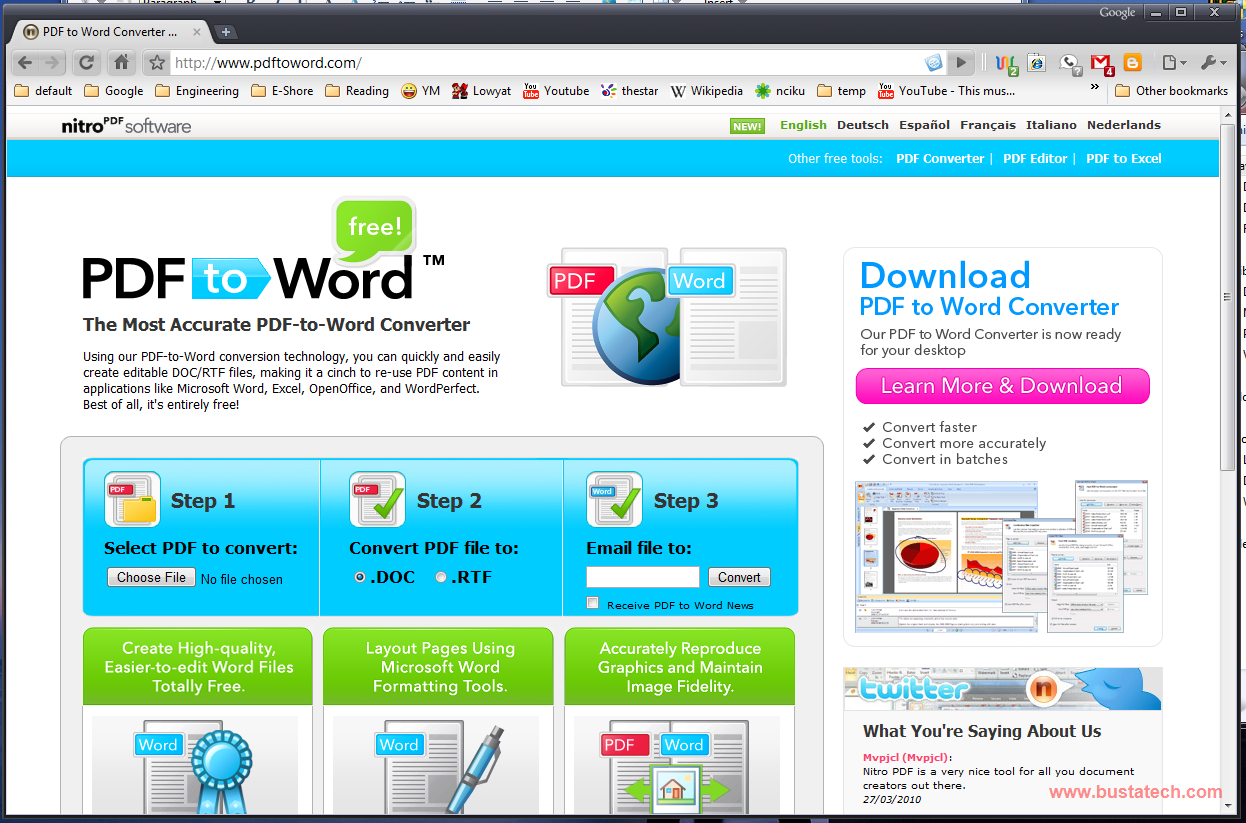Click the PDF Word house picture image

coord(678,765)
